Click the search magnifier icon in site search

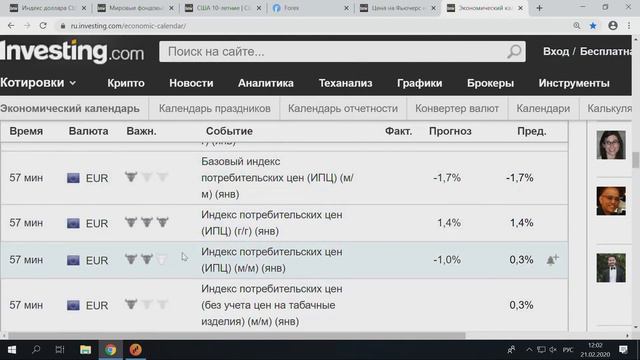coord(514,51)
